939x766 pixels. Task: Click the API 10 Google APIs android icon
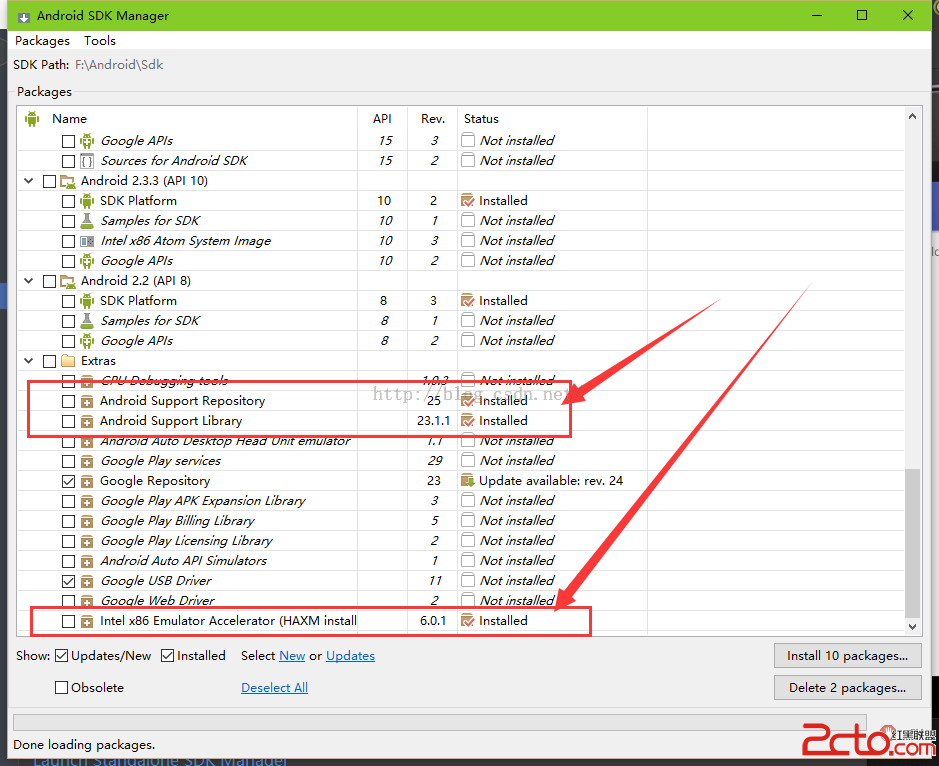pos(87,261)
